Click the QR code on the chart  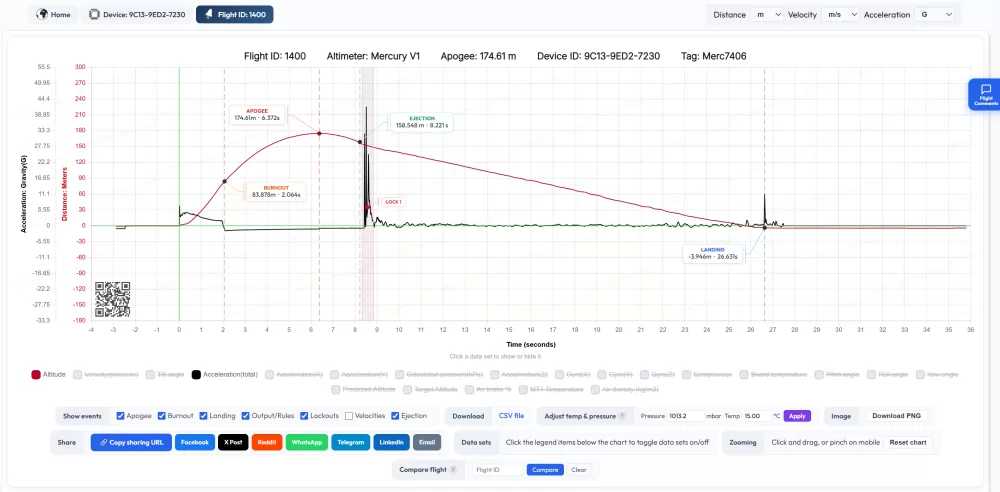[113, 299]
